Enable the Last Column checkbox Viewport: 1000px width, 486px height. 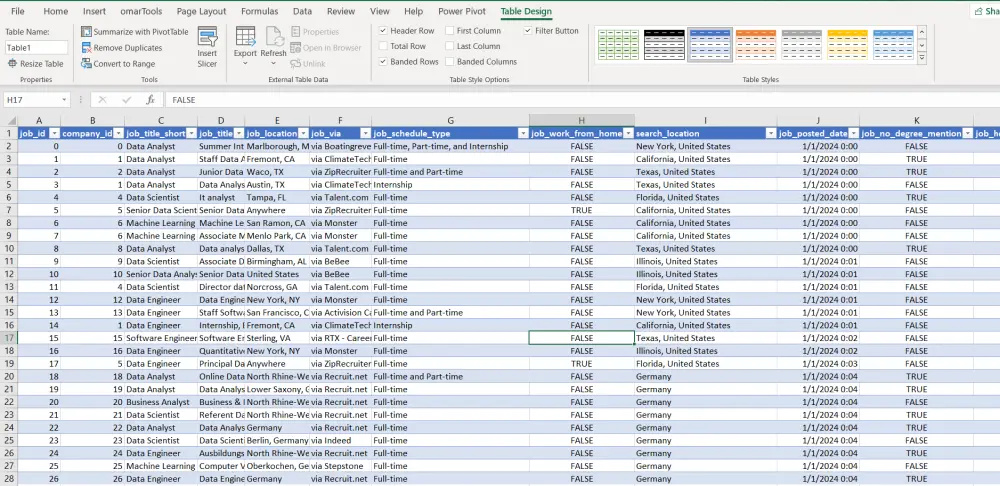tap(450, 46)
